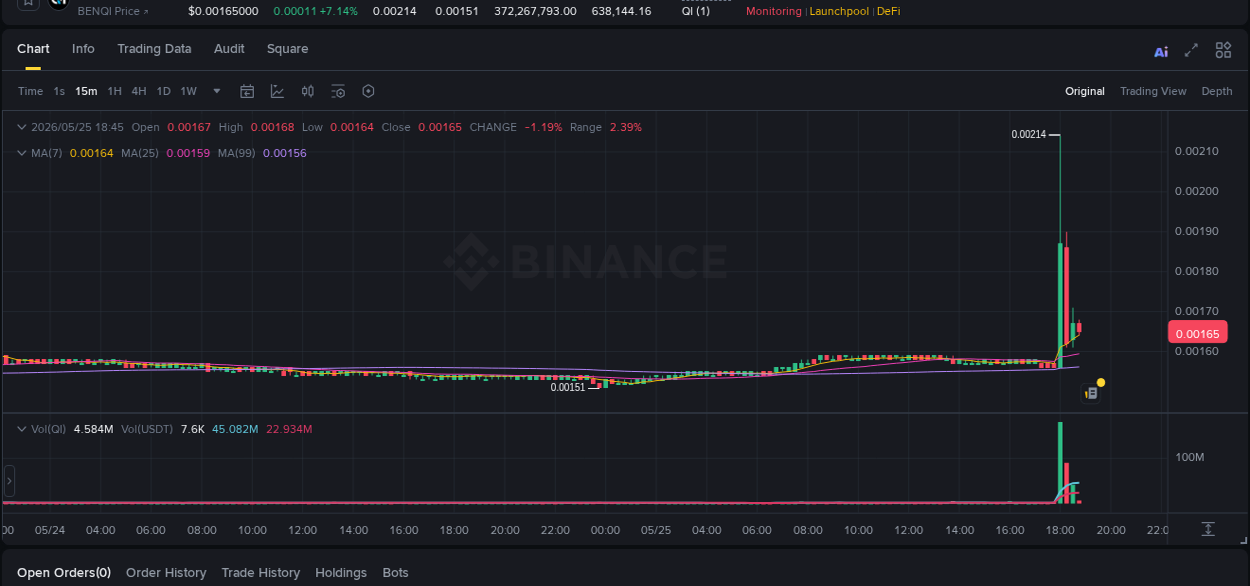Click the MA(25) indicator label
This screenshot has width=1250, height=586.
140,153
